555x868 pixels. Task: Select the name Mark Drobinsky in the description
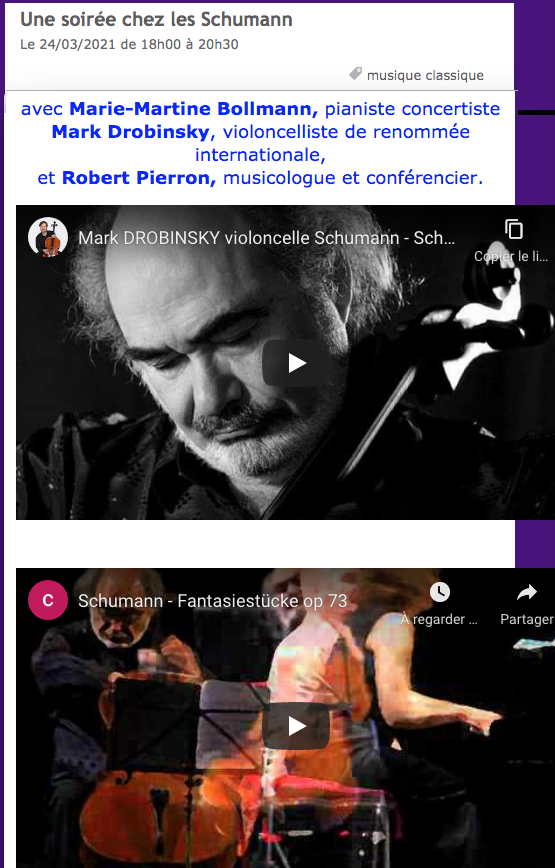(x=130, y=132)
